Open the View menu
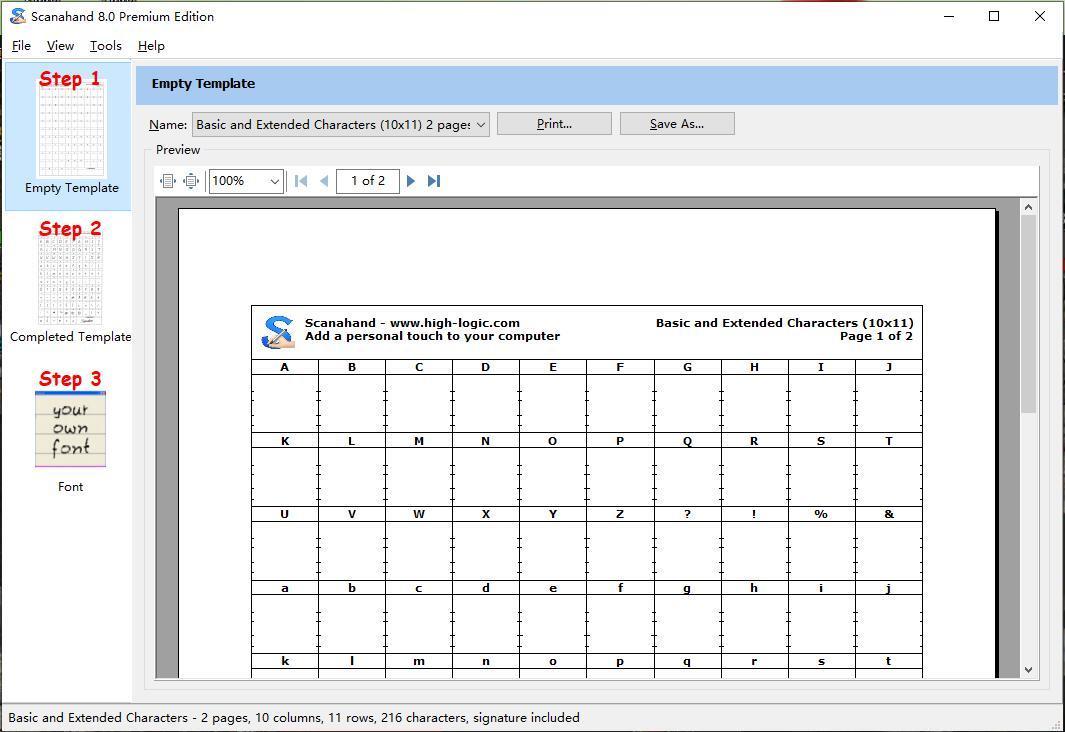This screenshot has width=1065, height=732. pos(60,46)
